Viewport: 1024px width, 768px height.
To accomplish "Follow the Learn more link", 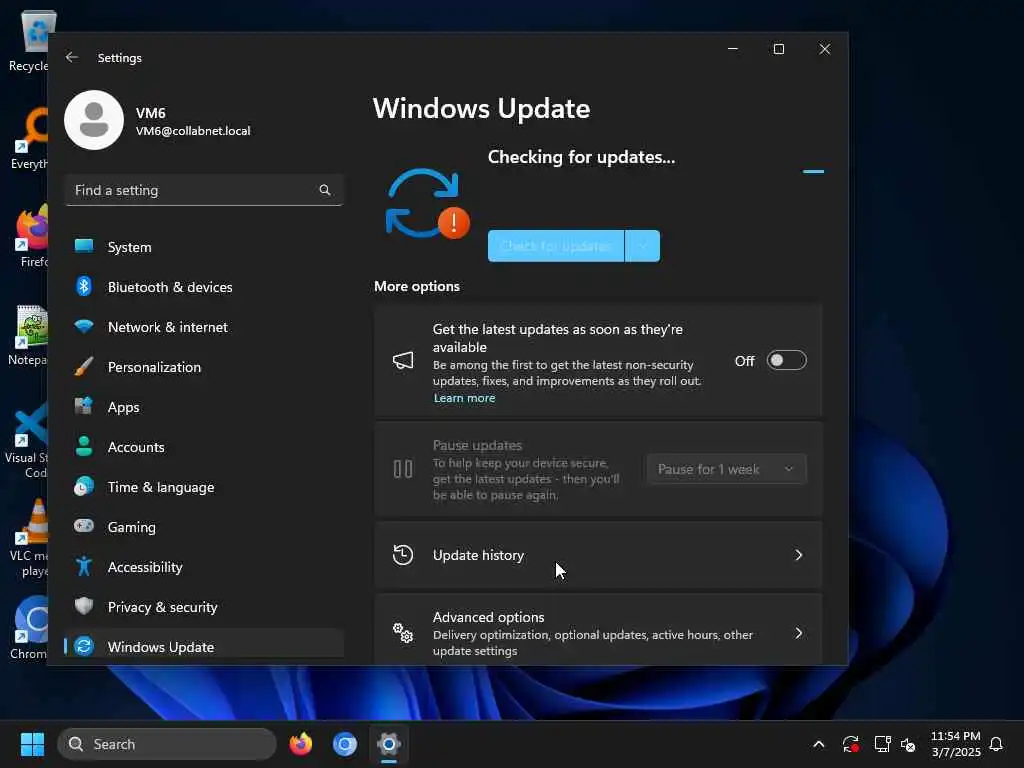I will tap(464, 398).
